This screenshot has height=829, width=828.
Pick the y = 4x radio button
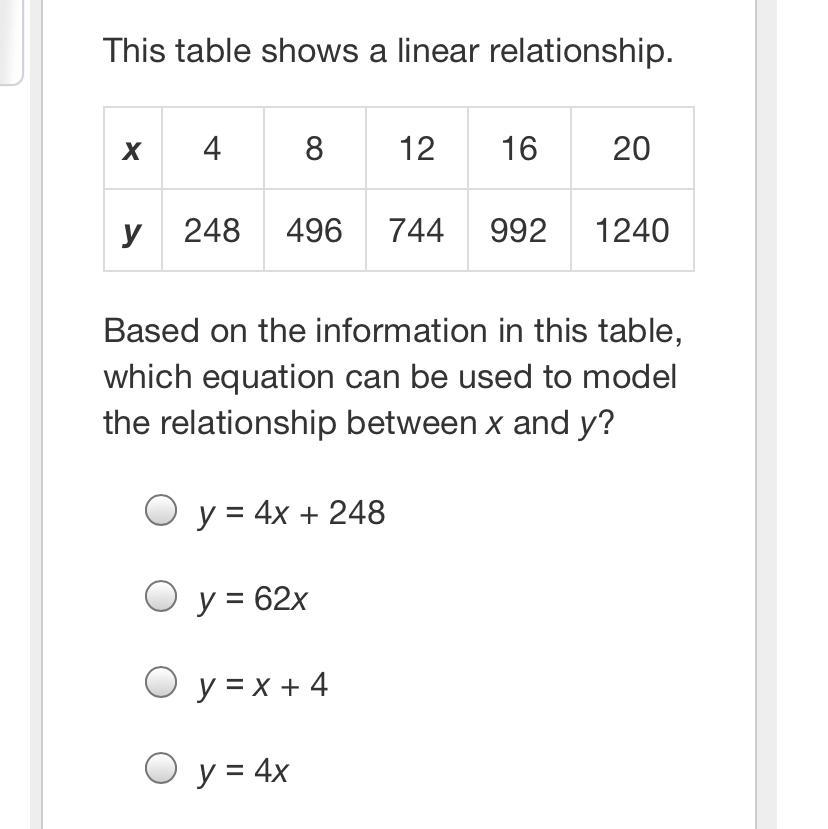161,768
